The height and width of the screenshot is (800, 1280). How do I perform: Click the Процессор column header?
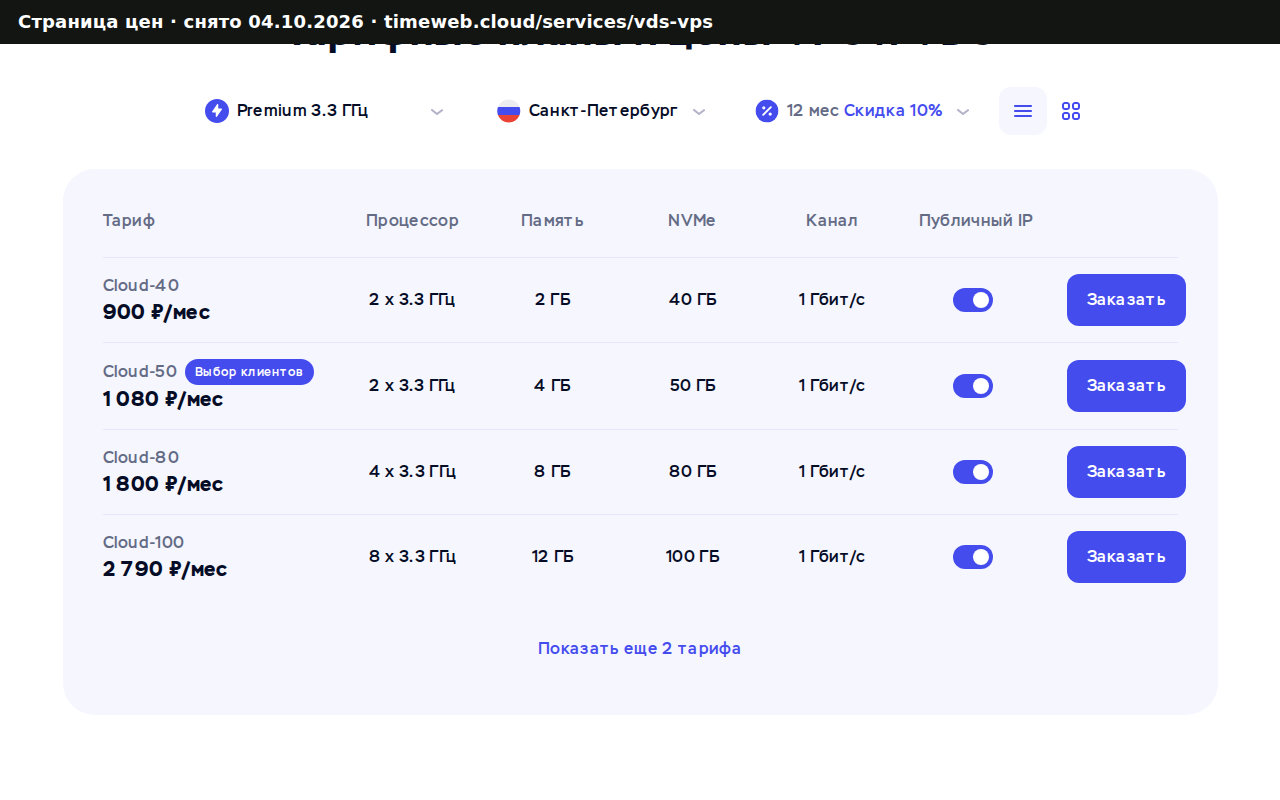click(412, 221)
